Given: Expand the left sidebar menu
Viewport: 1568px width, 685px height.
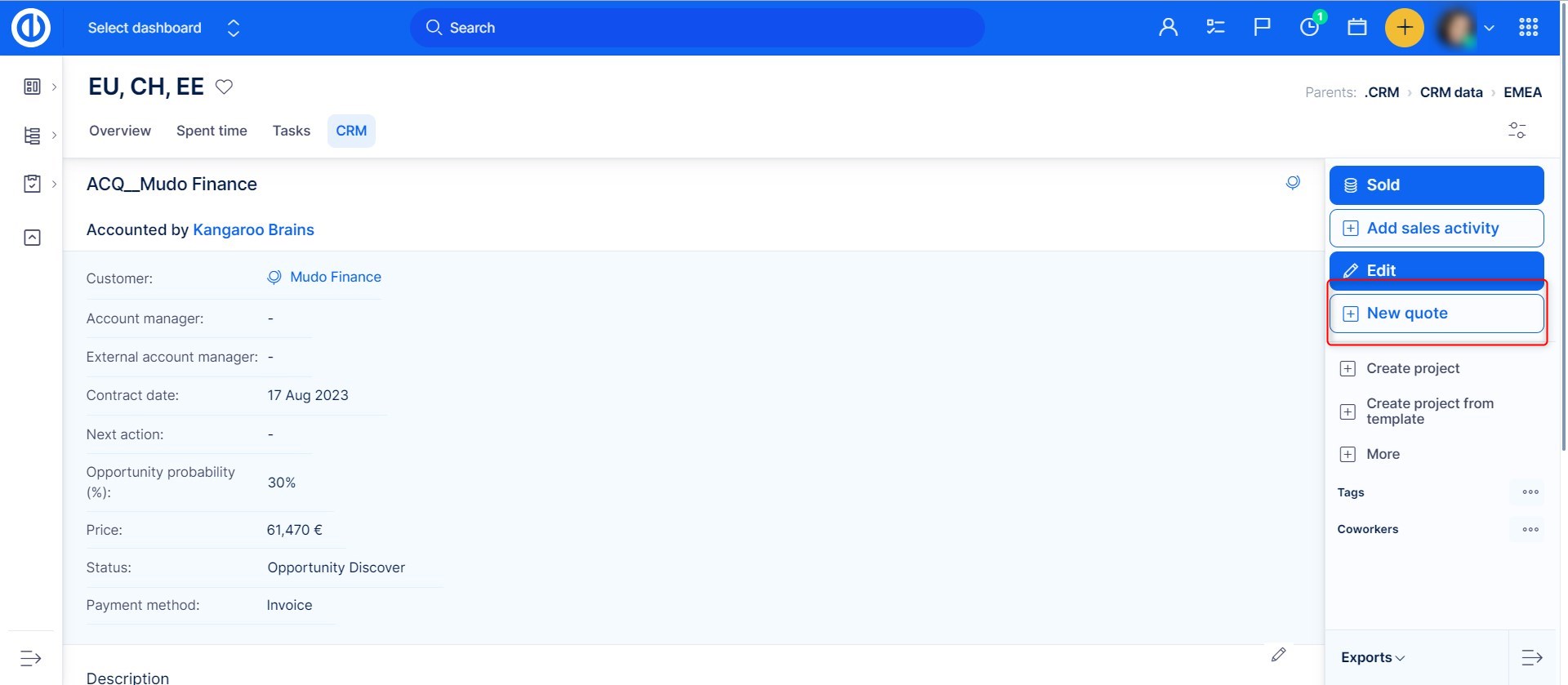Looking at the screenshot, I should [x=31, y=658].
